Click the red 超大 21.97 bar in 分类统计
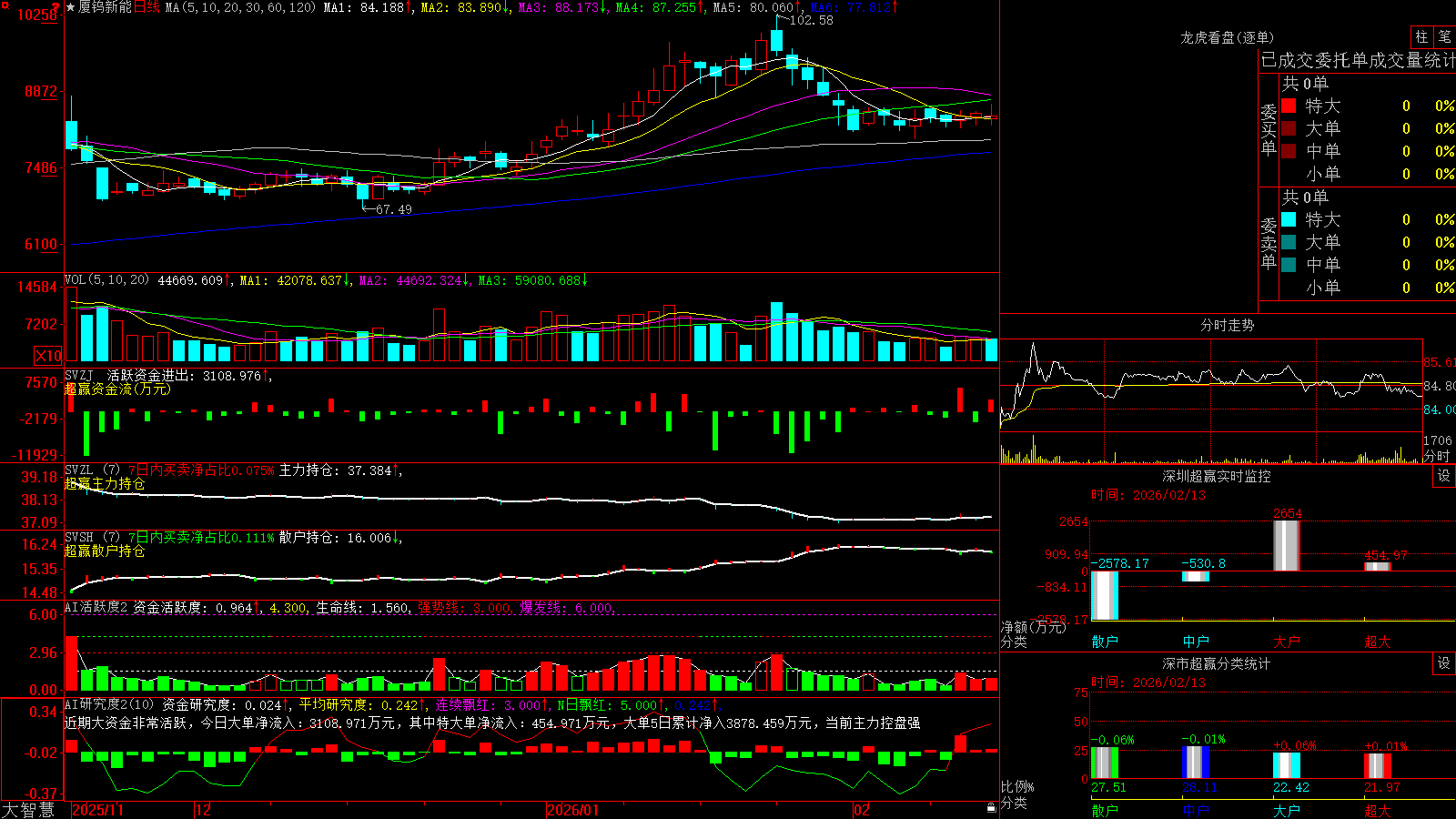 point(1377,765)
